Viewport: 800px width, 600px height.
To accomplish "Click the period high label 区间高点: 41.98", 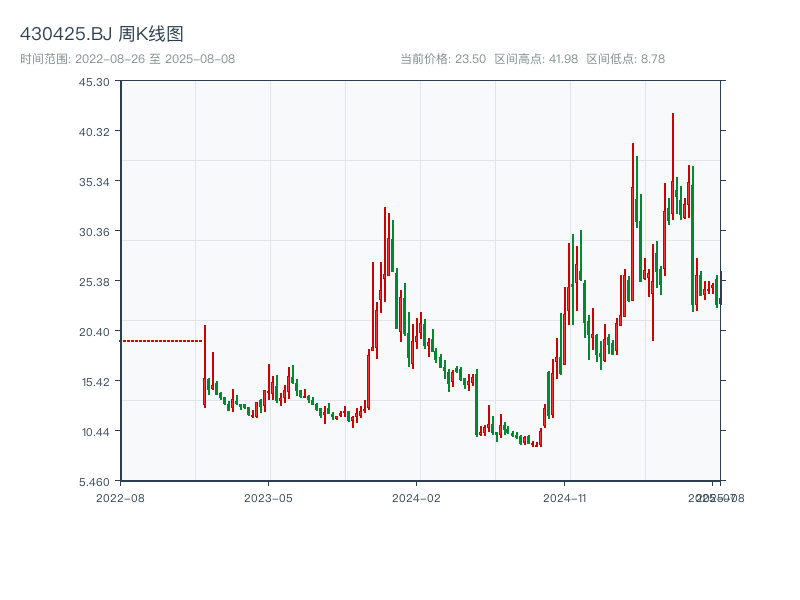I will [536, 59].
